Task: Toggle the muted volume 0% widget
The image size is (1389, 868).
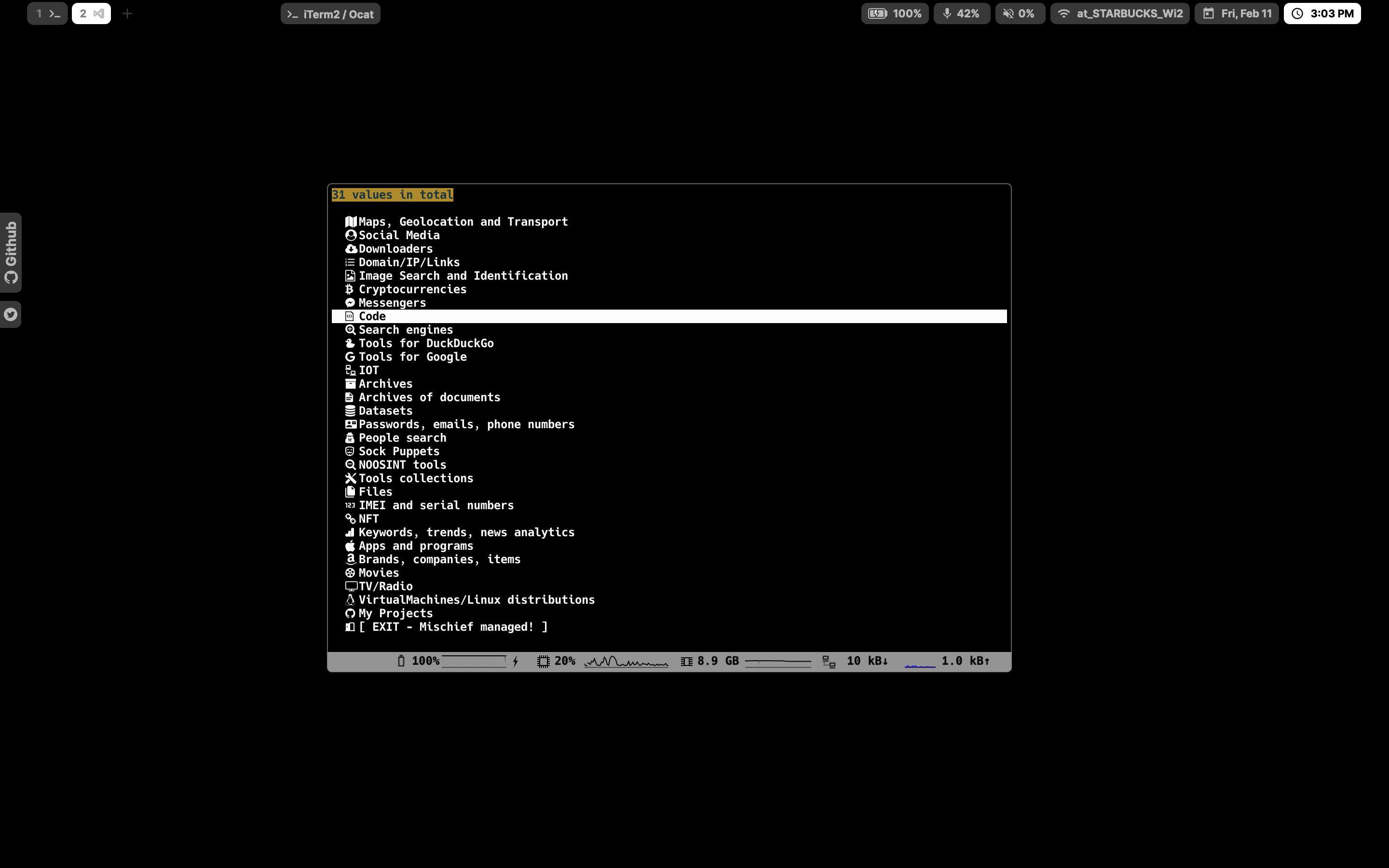Action: click(1020, 14)
